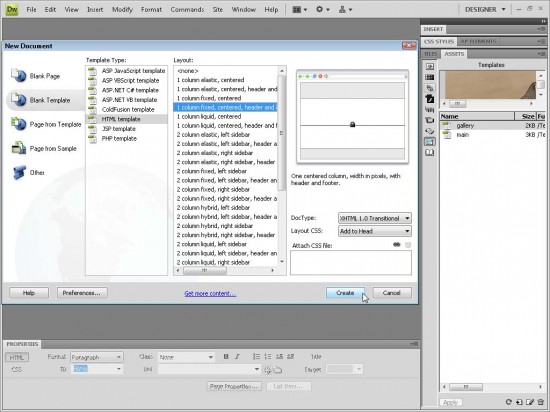Switch to the CSS Styles tab
550x412 pixels.
pyautogui.click(x=439, y=41)
